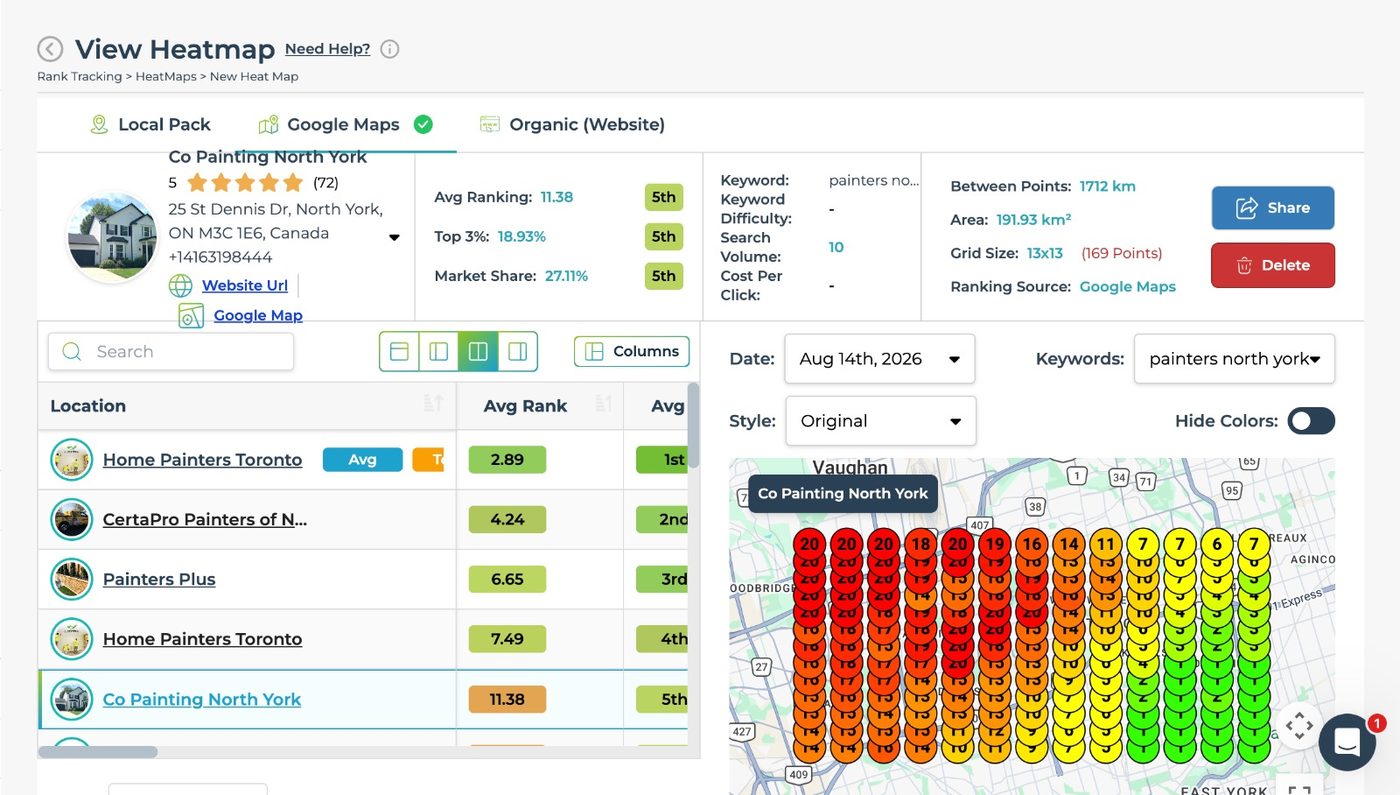Switch to the Local Pack tab
The width and height of the screenshot is (1400, 795).
point(150,125)
